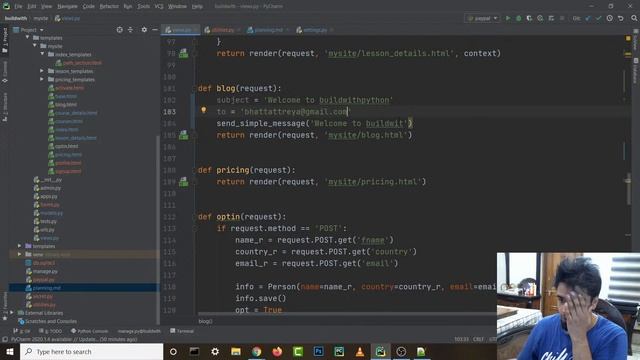The width and height of the screenshot is (640, 360).
Task: Collapse the index_templates folder
Action: click(x=42, y=54)
